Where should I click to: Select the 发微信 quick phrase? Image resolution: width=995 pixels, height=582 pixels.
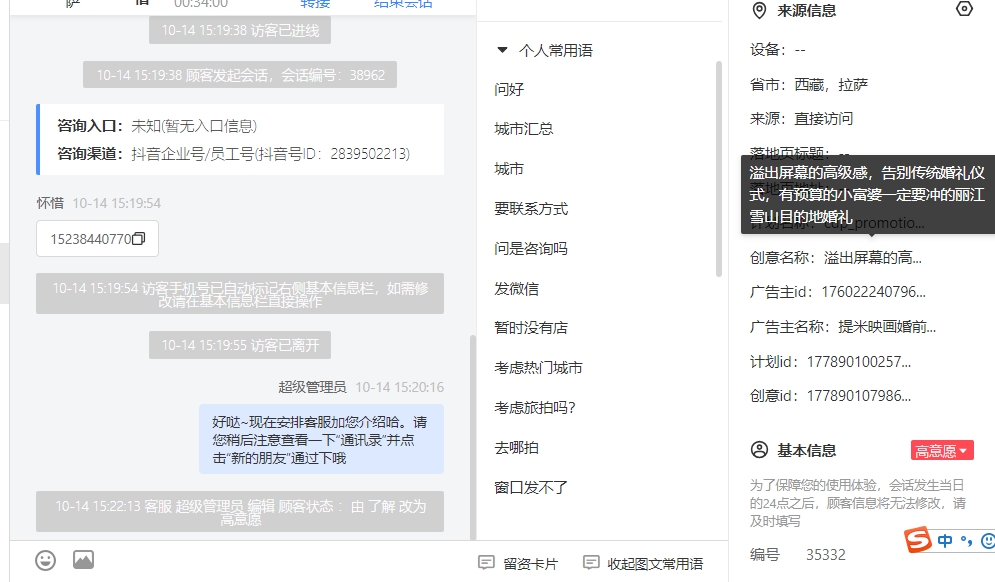pos(517,289)
